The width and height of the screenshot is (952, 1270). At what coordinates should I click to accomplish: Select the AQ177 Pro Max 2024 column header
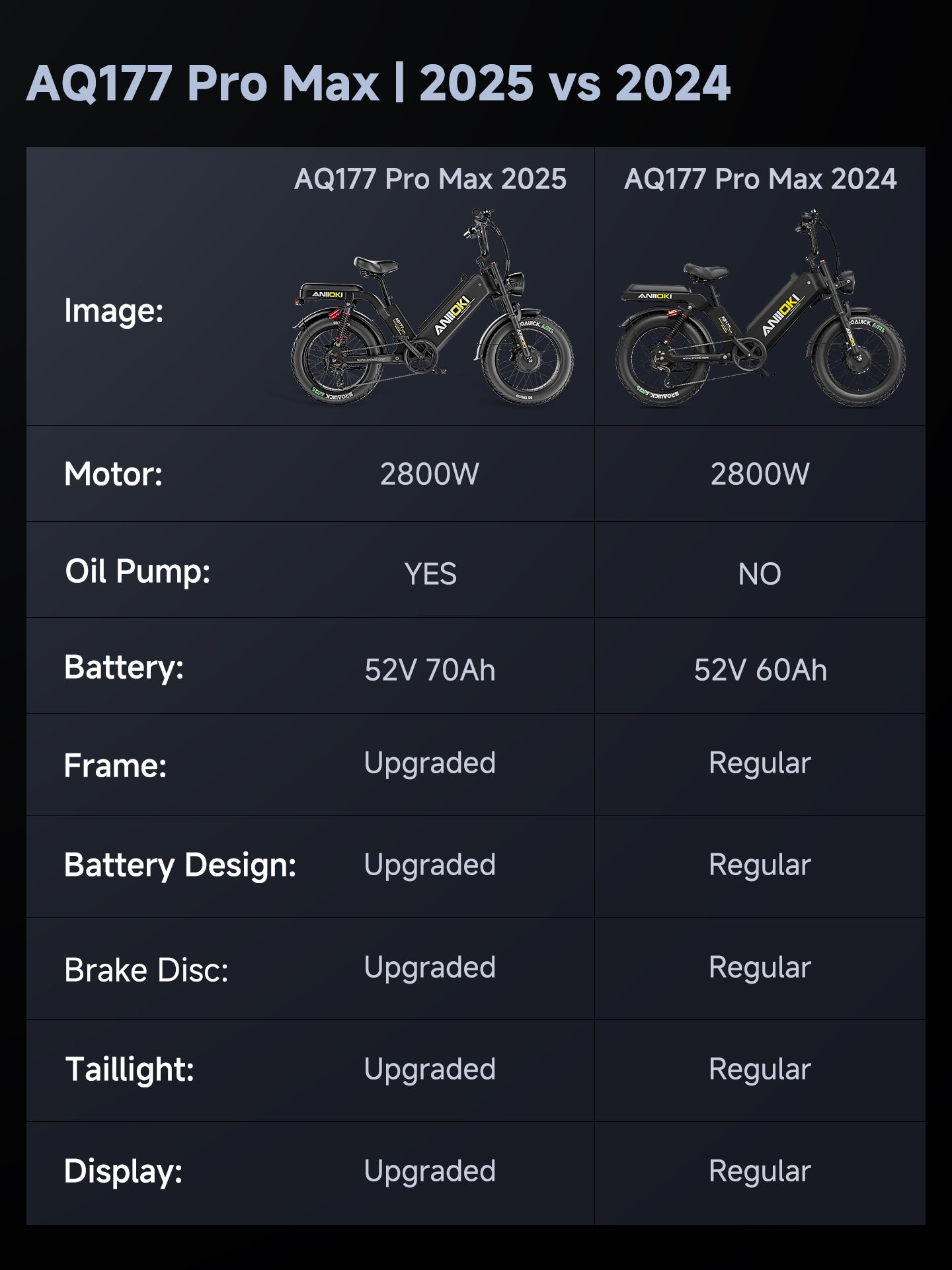point(760,179)
